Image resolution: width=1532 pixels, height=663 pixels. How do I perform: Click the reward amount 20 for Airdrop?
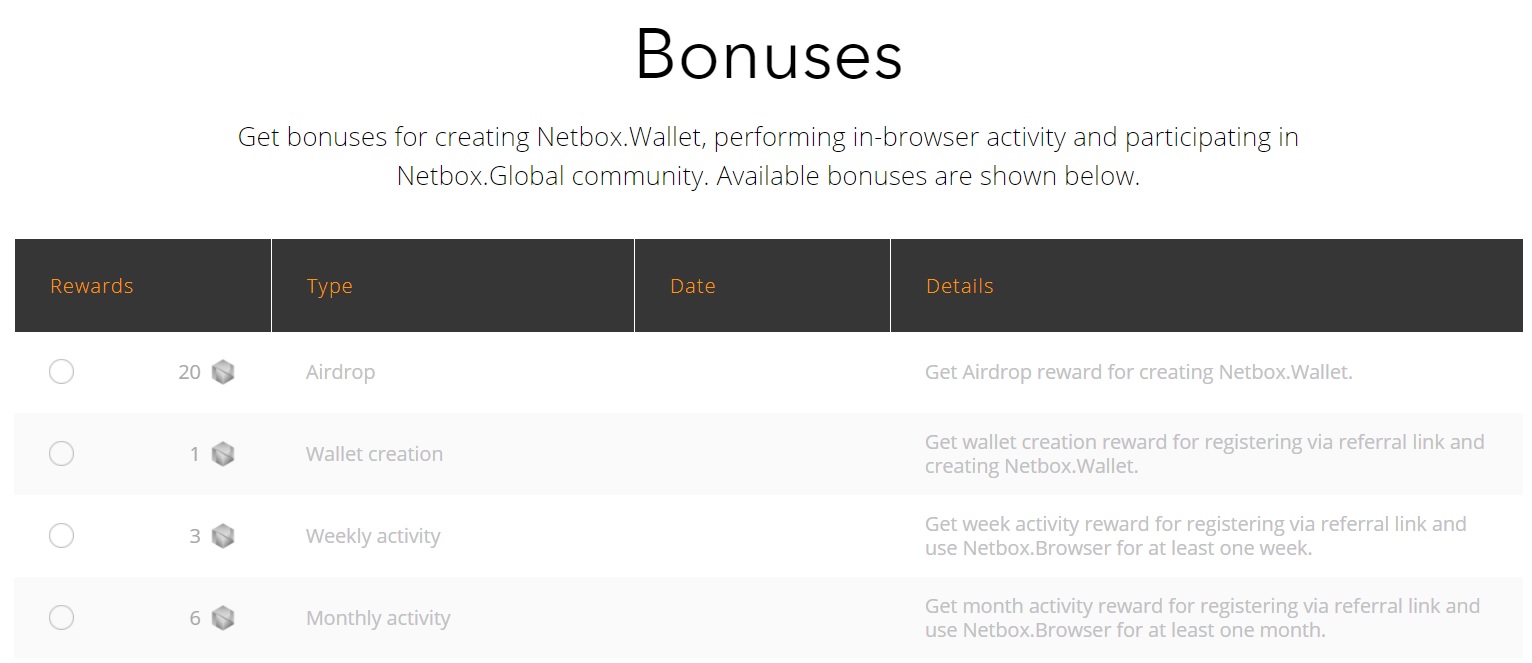[189, 372]
